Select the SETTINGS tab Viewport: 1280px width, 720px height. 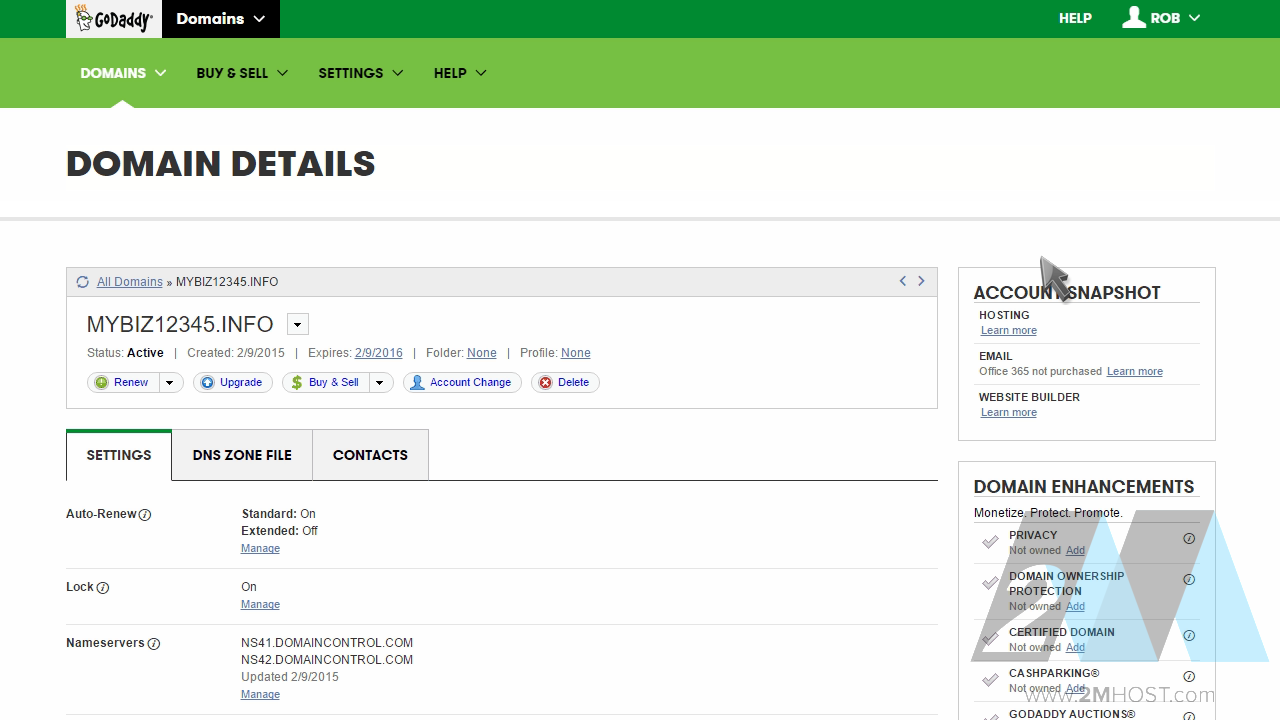pyautogui.click(x=119, y=455)
